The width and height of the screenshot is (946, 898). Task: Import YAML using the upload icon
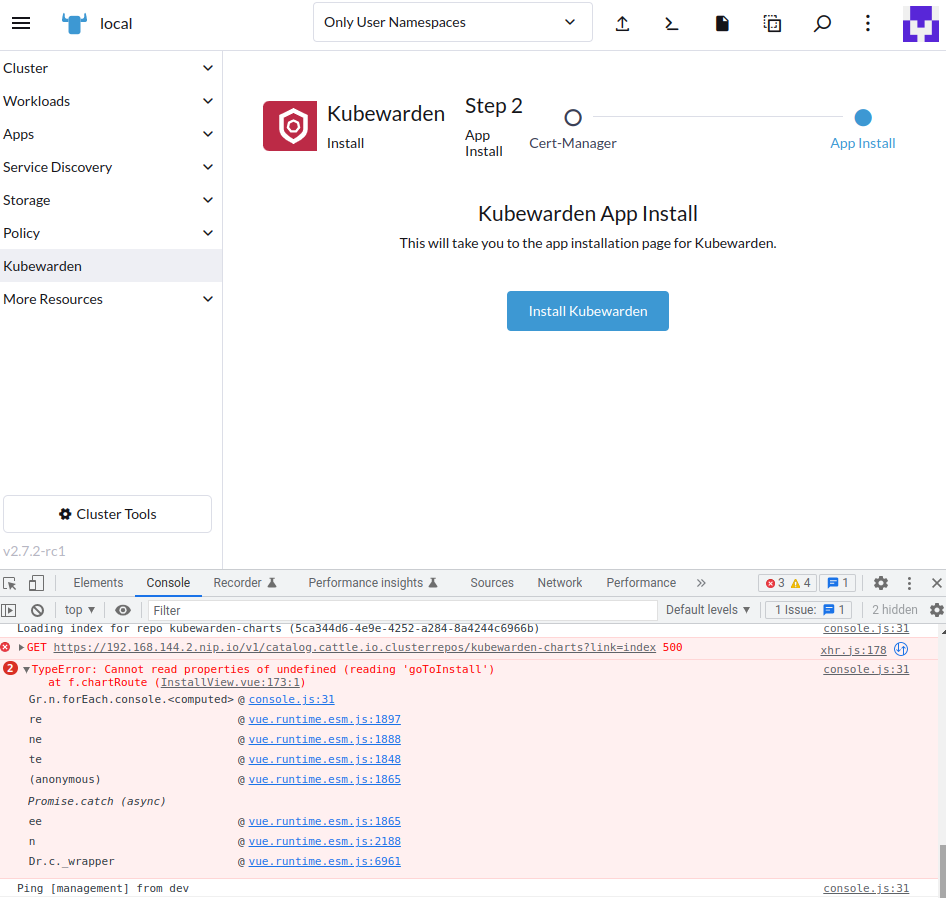622,23
